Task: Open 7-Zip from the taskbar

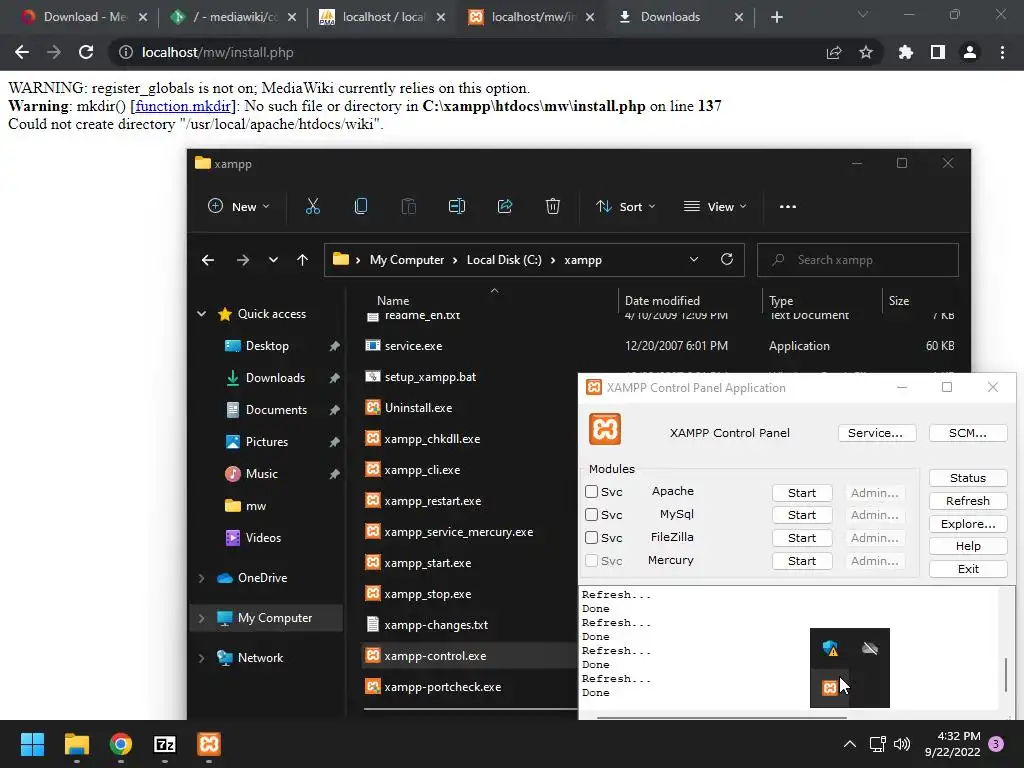Action: pos(165,744)
